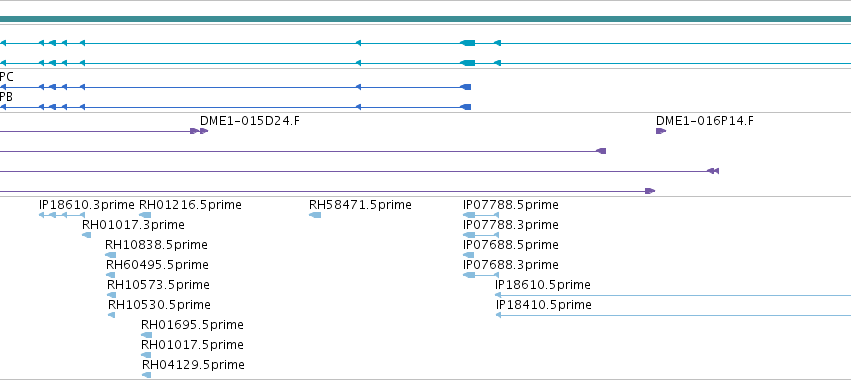The height and width of the screenshot is (380, 851).
Task: Select the IP07788.3prime feature glyph
Action: pyautogui.click(x=481, y=235)
